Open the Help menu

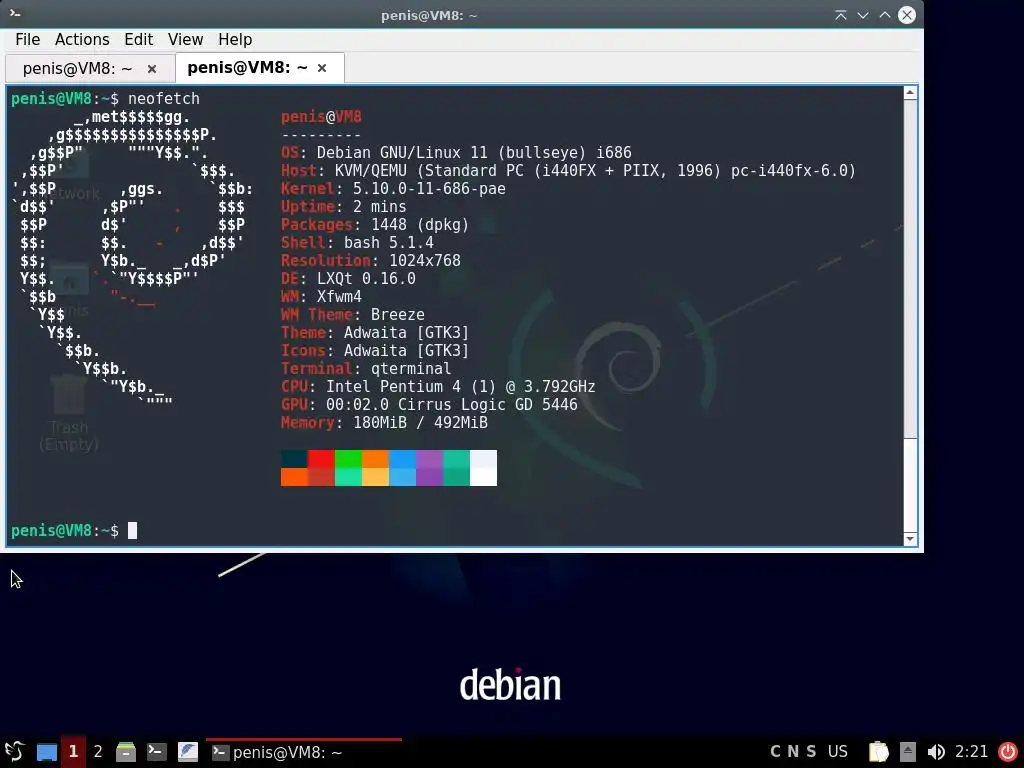click(235, 39)
